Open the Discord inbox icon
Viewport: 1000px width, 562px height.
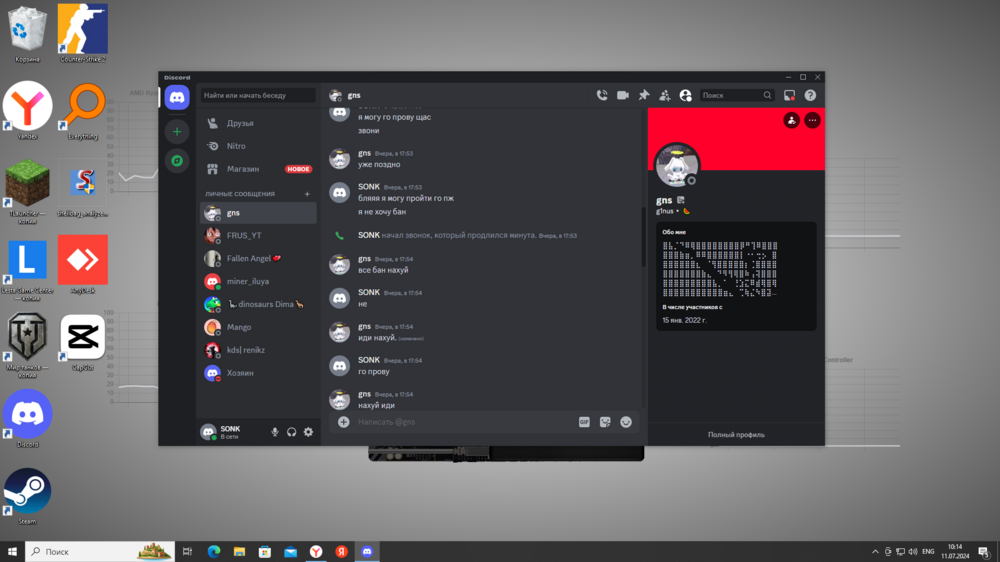click(790, 95)
